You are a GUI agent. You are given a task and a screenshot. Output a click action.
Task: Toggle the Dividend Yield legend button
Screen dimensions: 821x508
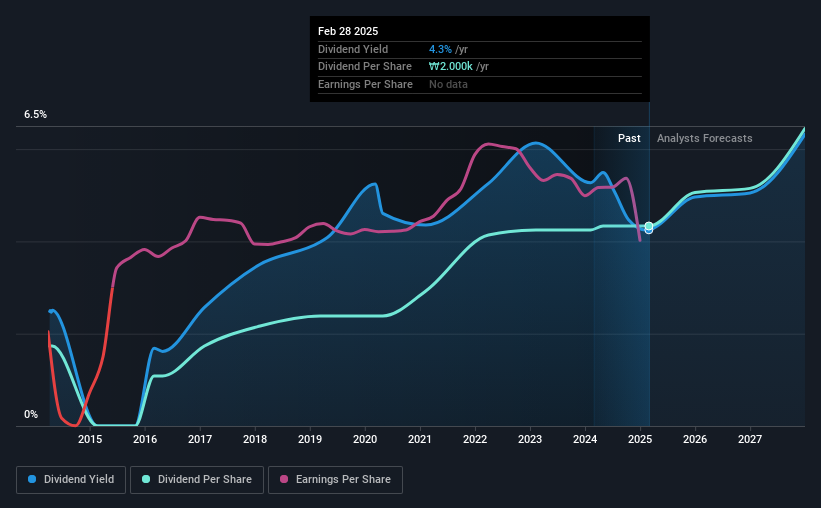pyautogui.click(x=71, y=480)
